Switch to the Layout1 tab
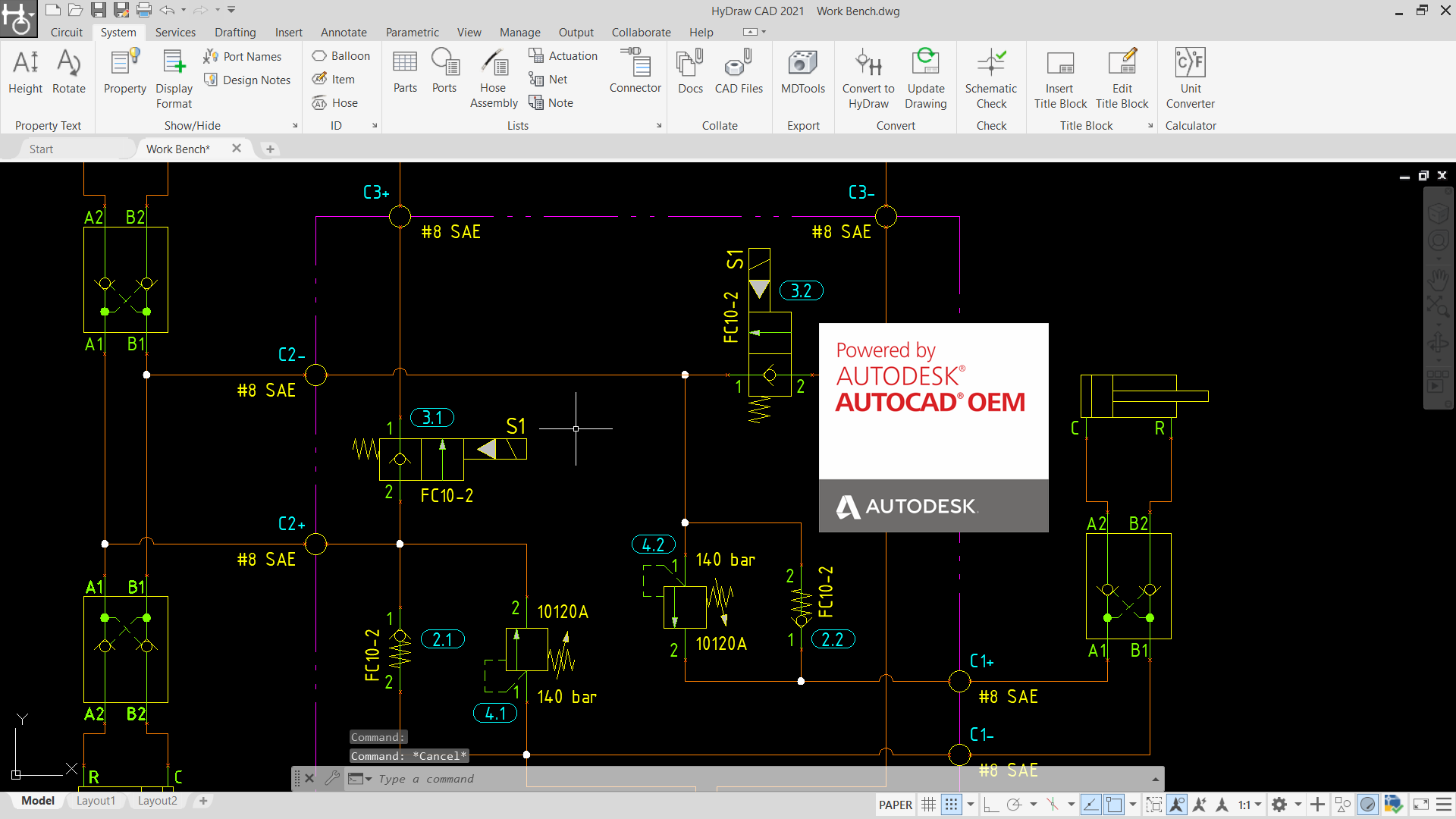 click(x=96, y=800)
